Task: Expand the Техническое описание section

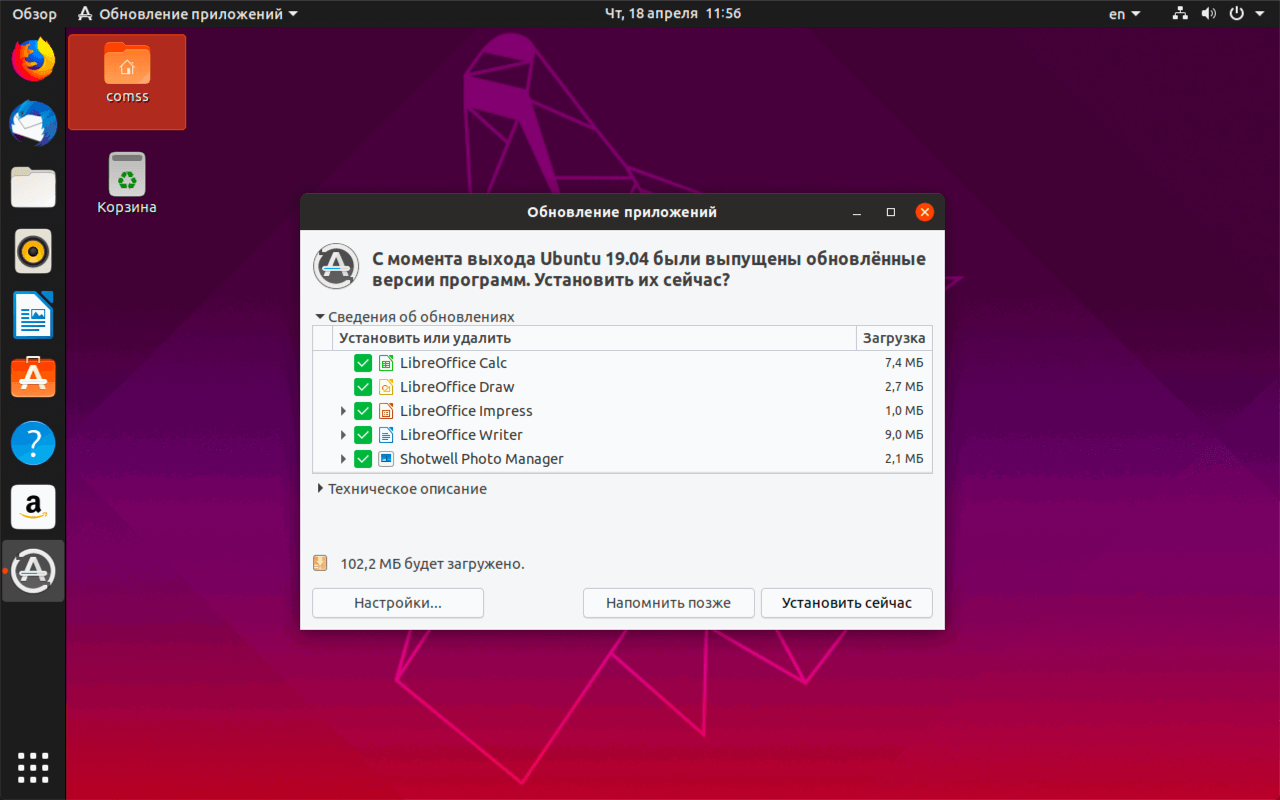Action: tap(320, 489)
